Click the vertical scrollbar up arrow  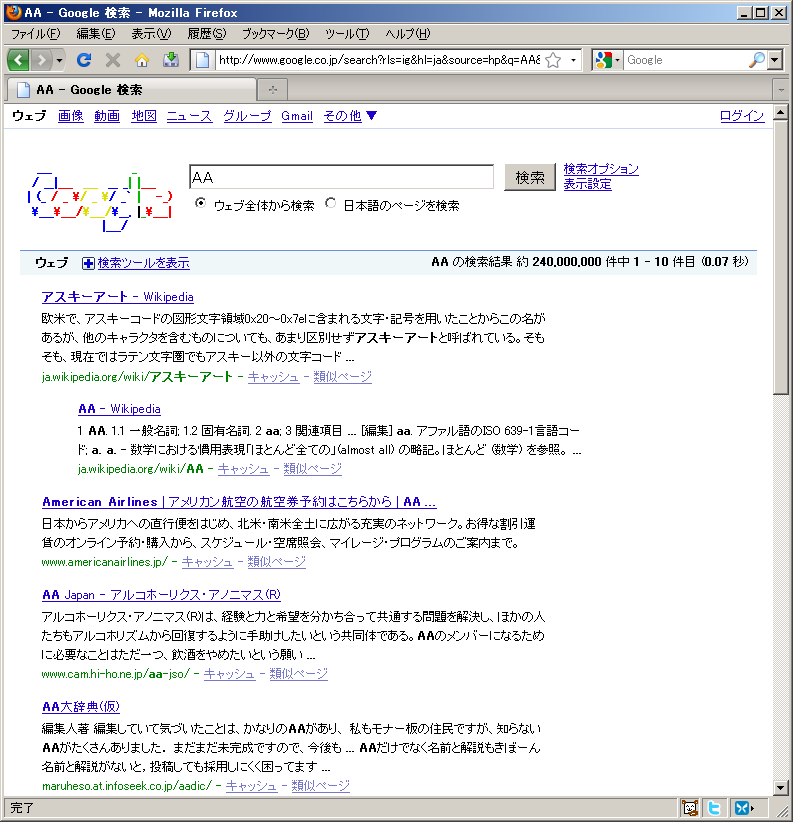(x=781, y=112)
